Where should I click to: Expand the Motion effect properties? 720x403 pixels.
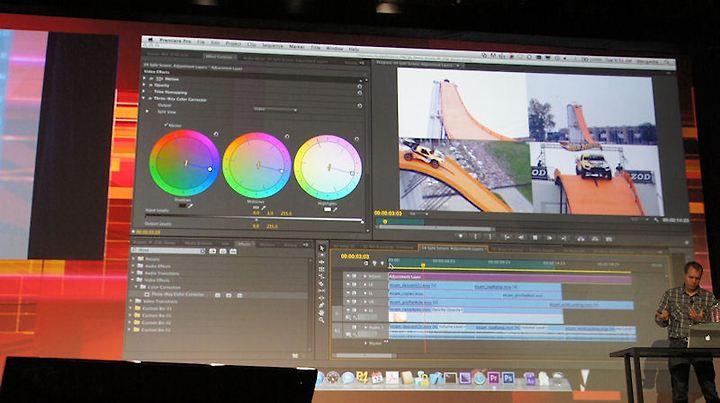point(144,78)
